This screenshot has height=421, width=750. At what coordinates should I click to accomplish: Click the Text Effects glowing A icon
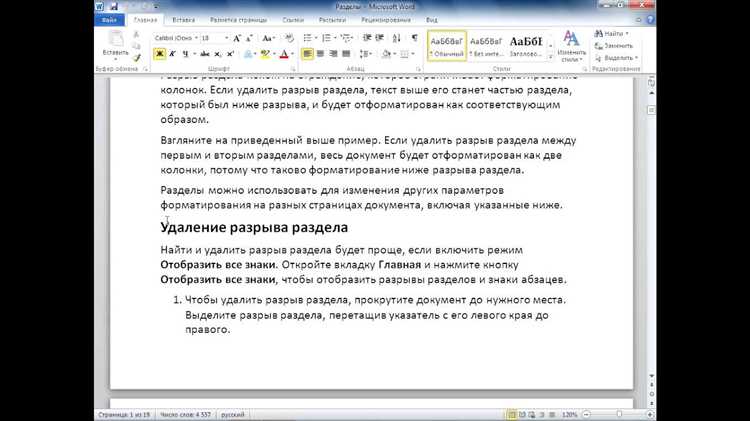click(248, 54)
